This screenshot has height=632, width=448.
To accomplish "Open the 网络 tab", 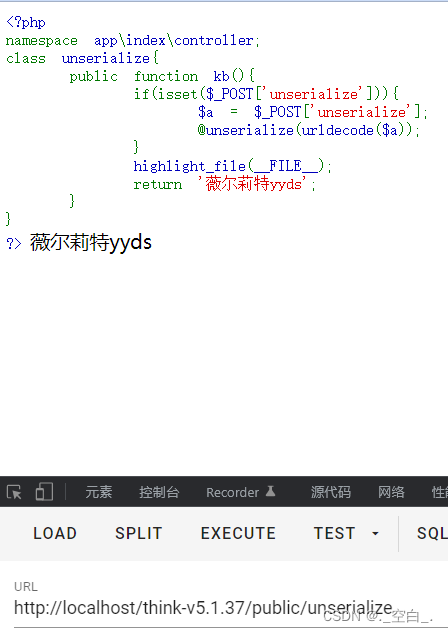I will pyautogui.click(x=391, y=492).
